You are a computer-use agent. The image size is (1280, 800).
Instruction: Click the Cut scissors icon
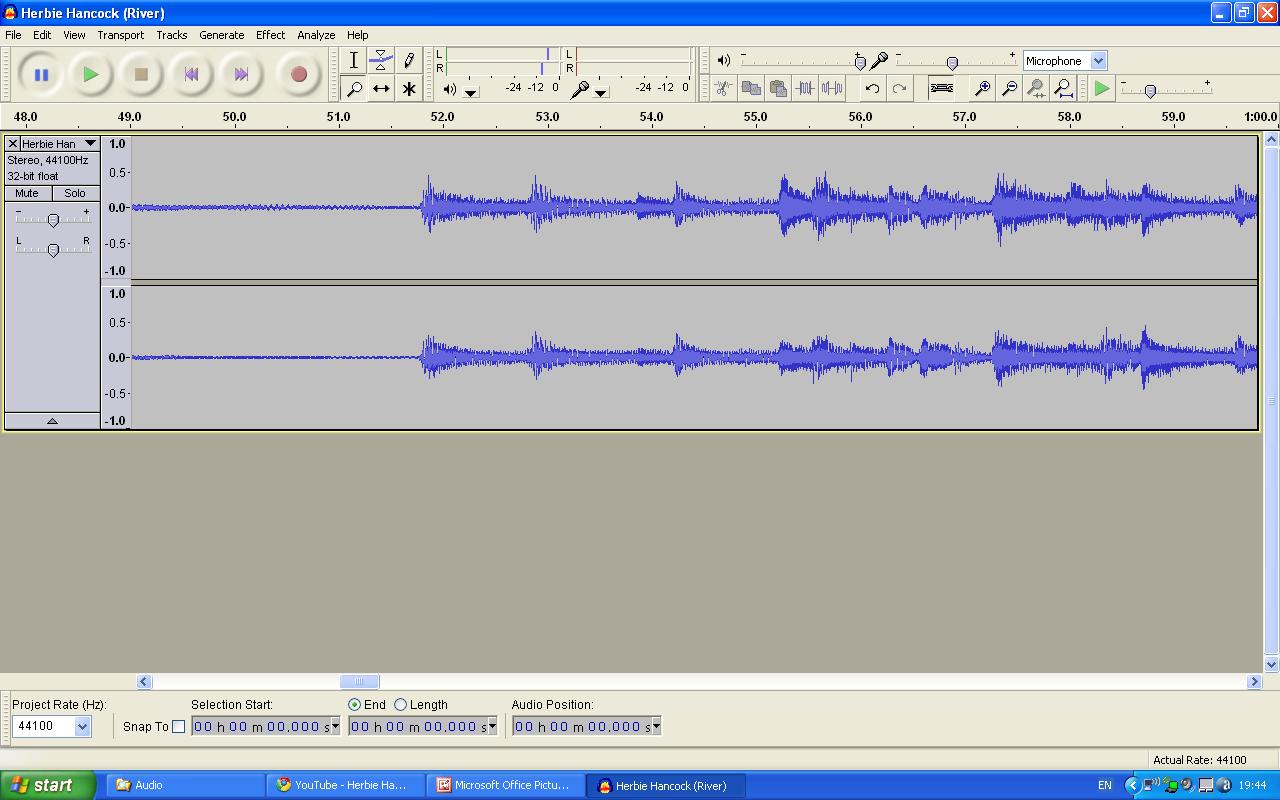tap(723, 88)
